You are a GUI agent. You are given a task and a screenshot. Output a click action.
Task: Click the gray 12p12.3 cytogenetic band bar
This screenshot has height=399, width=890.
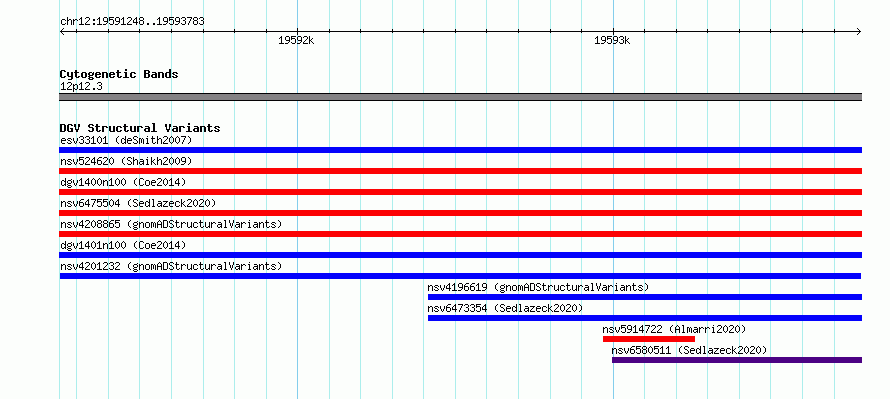[460, 97]
